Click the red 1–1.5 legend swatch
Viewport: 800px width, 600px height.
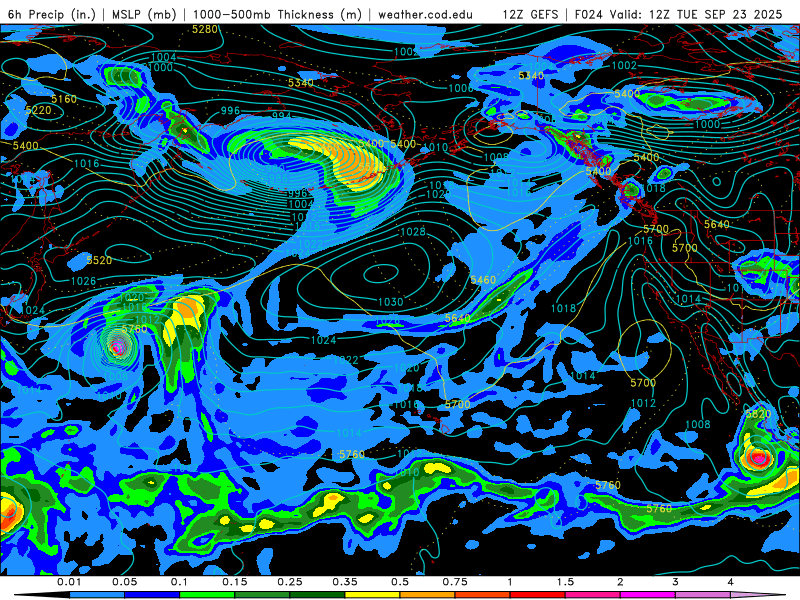538,595
